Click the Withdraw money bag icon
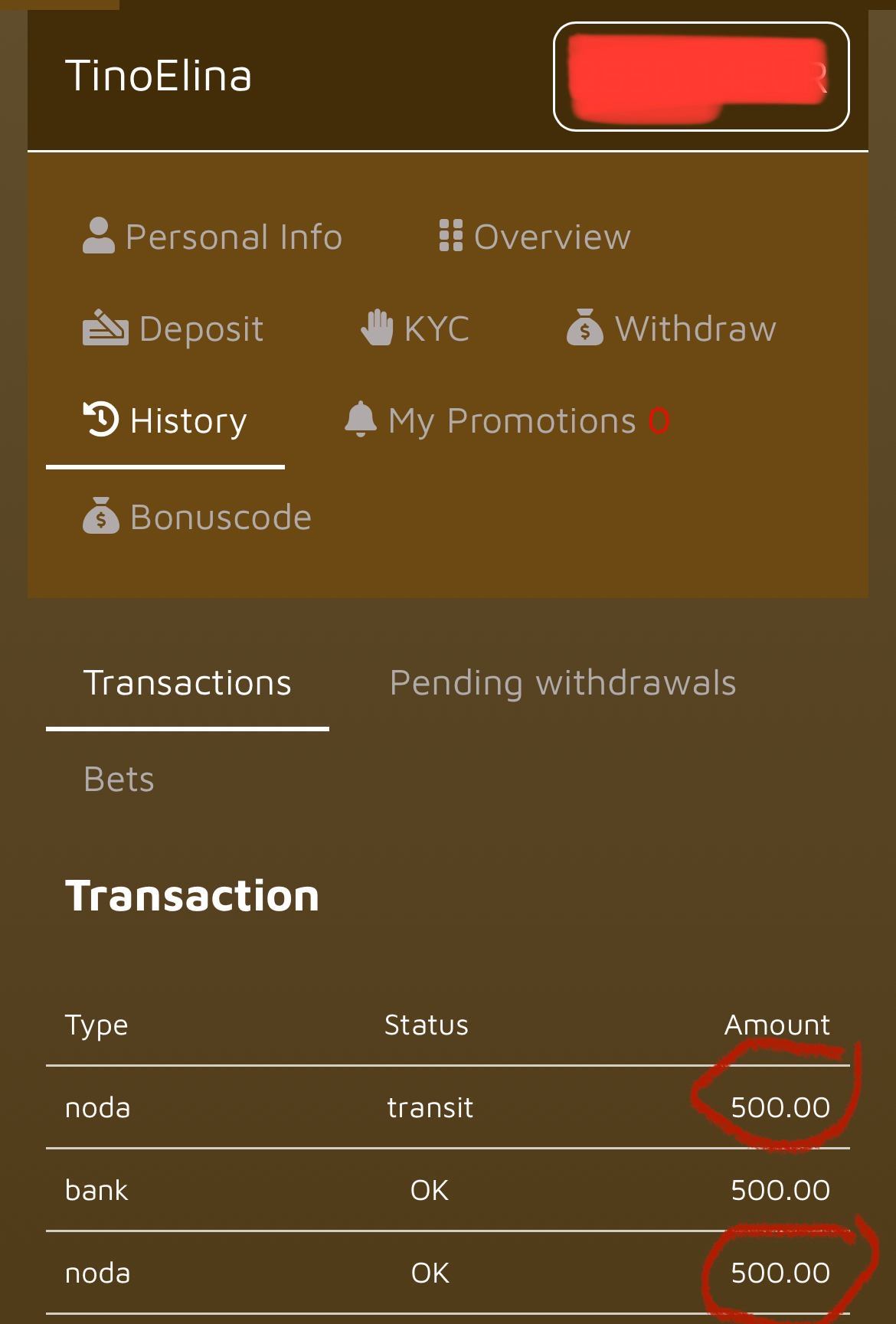 585,328
